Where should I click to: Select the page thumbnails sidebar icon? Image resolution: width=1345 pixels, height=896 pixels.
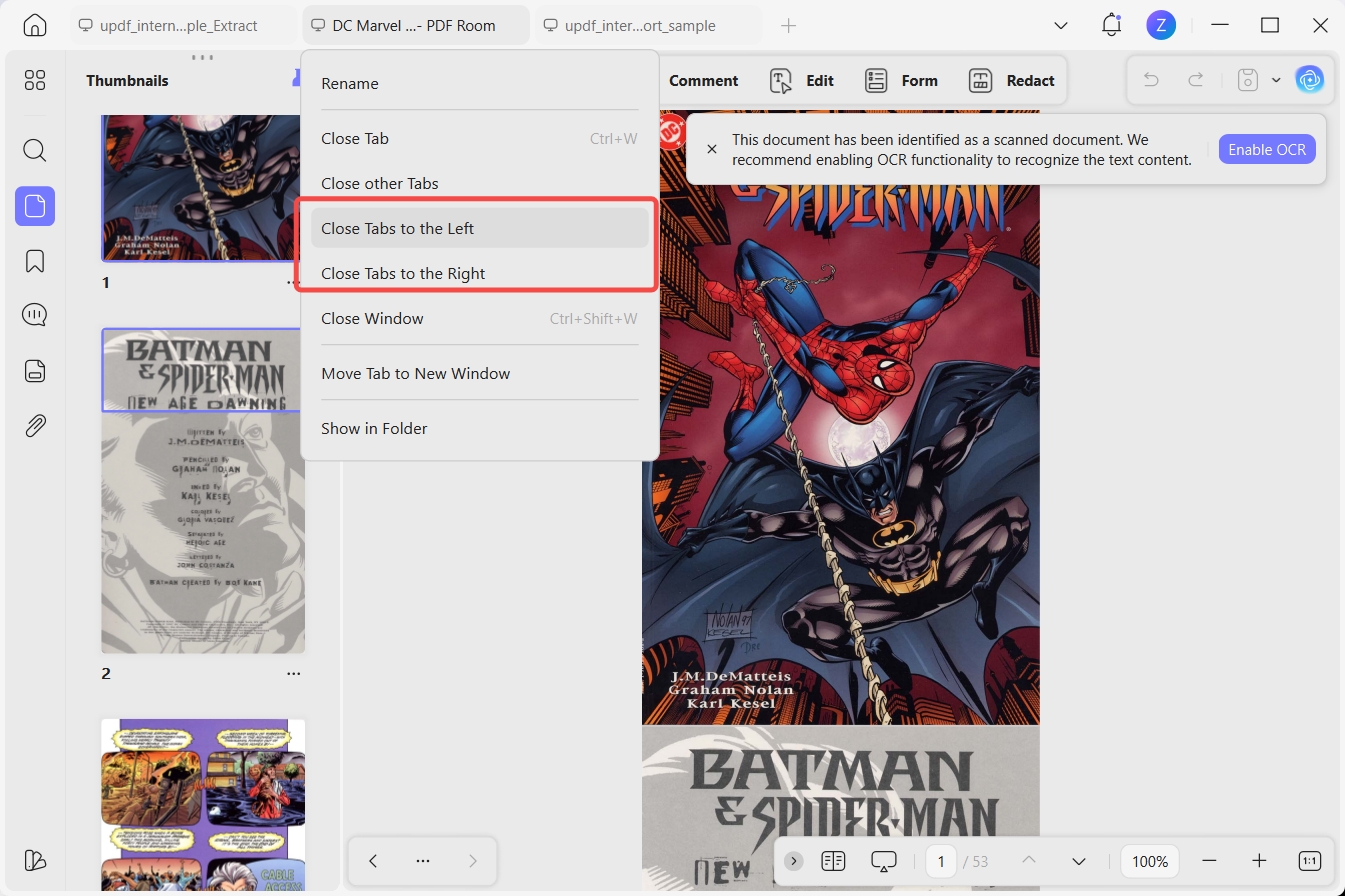(x=35, y=206)
